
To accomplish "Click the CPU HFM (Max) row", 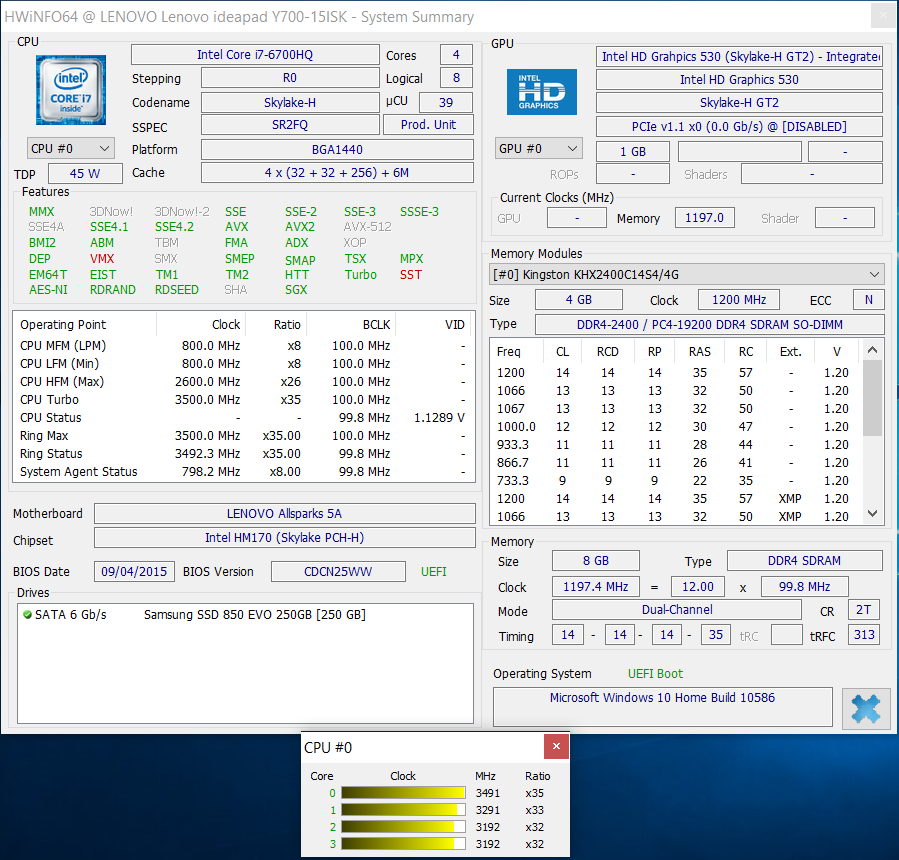I will point(244,382).
